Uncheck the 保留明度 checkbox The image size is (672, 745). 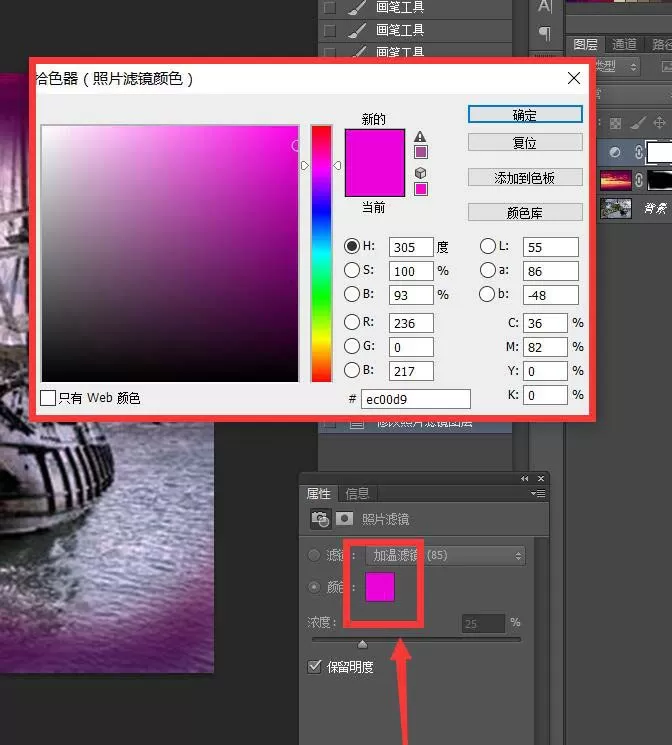314,667
